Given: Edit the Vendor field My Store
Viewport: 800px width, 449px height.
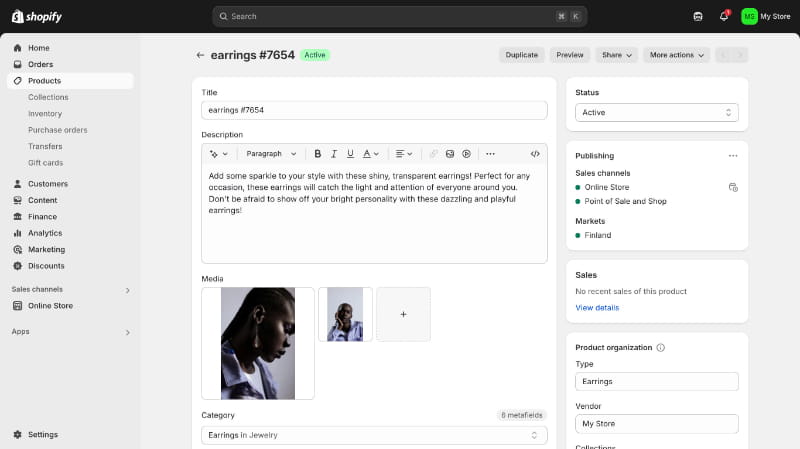Looking at the screenshot, I should point(657,423).
